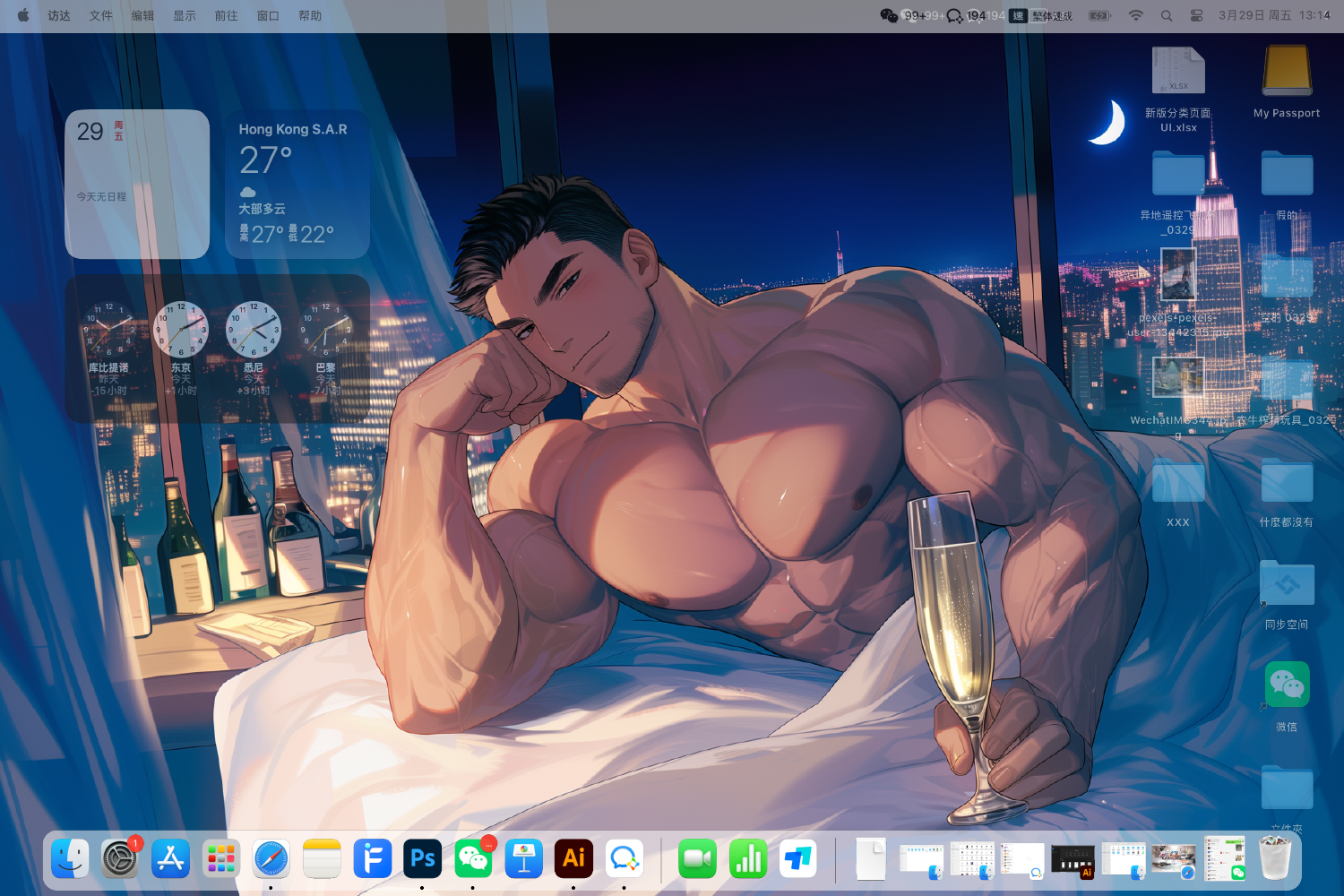Open Control Center in the menu bar

(x=1196, y=15)
